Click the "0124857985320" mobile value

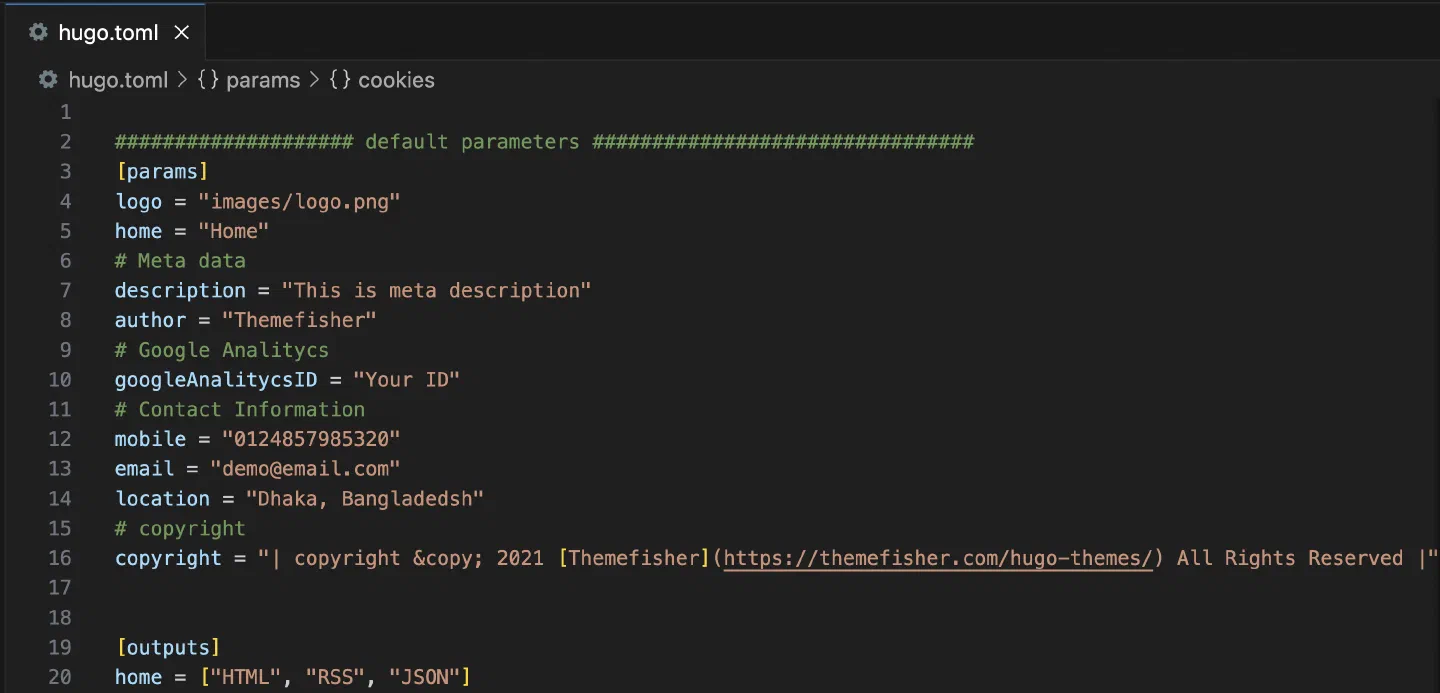[311, 439]
